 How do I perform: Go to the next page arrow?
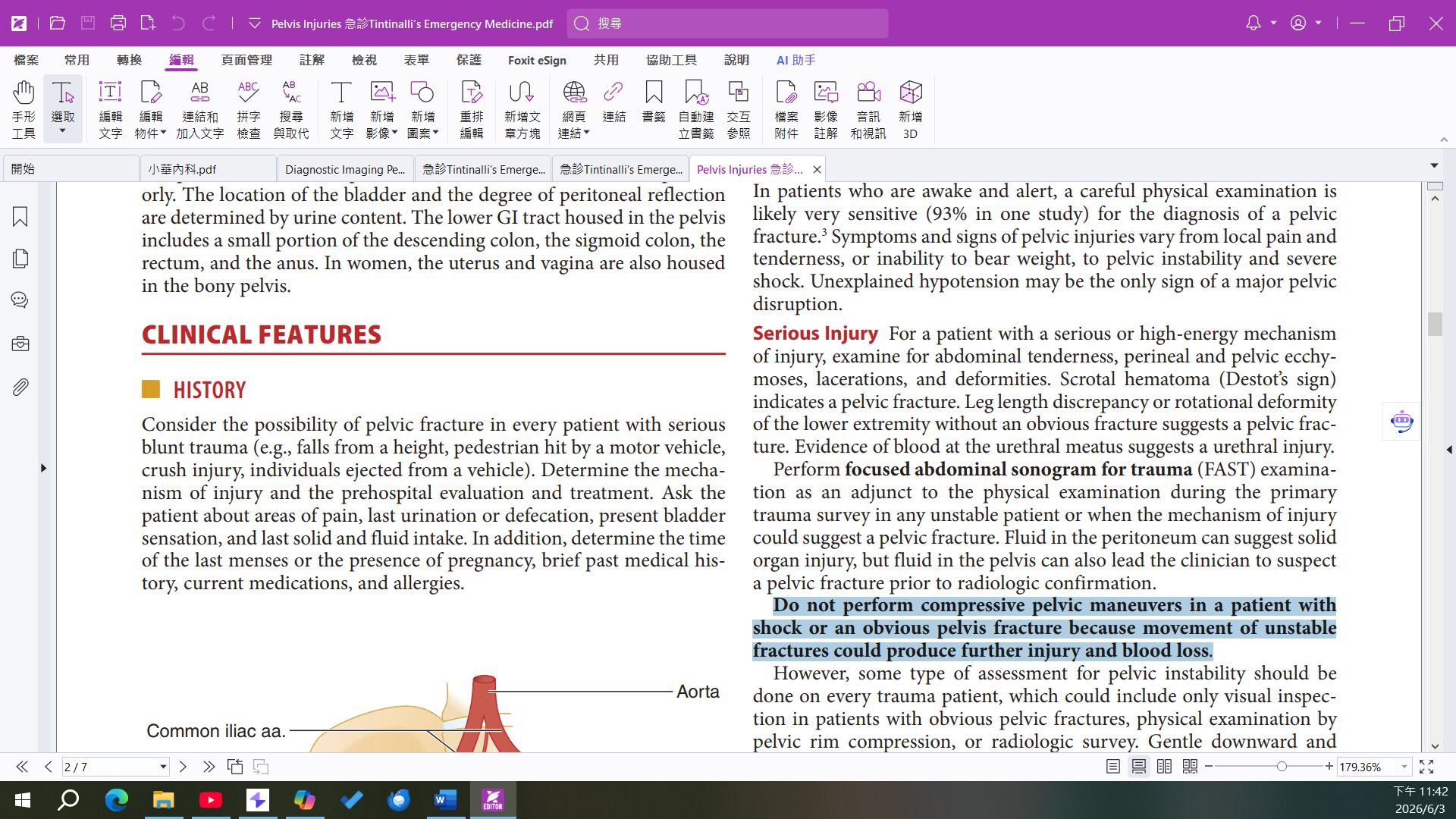coord(183,767)
